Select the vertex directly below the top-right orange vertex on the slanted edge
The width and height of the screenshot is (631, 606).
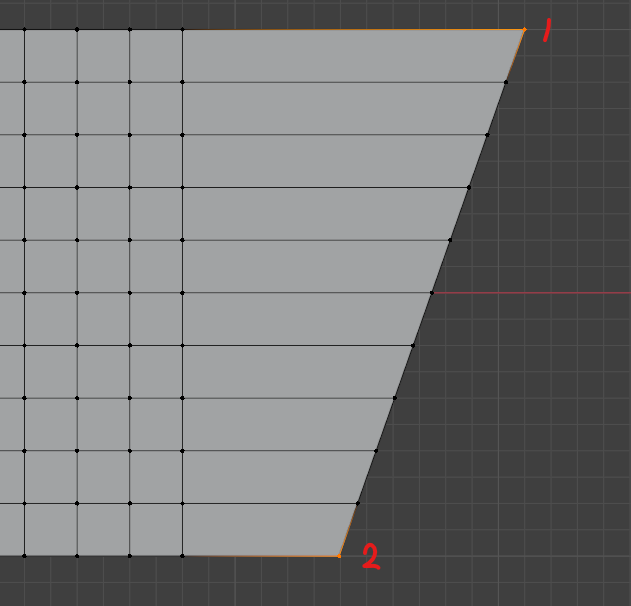(x=506, y=82)
